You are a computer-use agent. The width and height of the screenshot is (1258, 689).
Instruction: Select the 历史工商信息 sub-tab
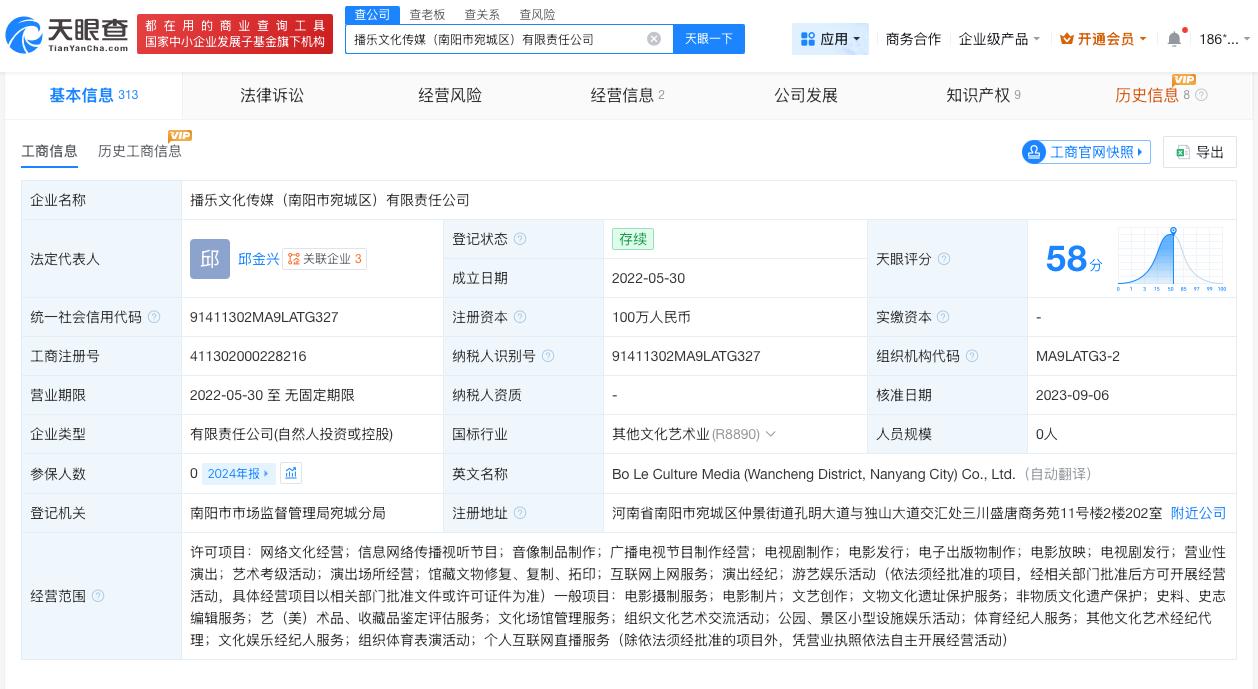pyautogui.click(x=140, y=151)
